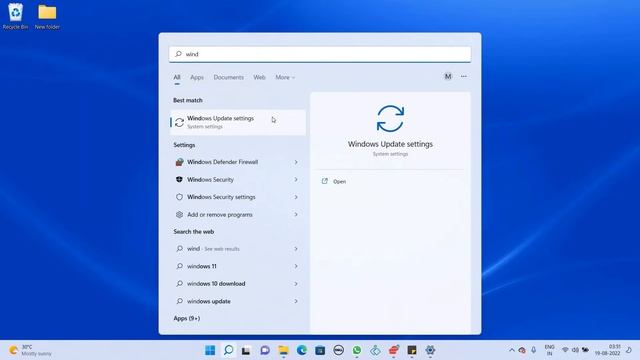
Task: Click the Open external link icon in preview pane
Action: [x=324, y=181]
